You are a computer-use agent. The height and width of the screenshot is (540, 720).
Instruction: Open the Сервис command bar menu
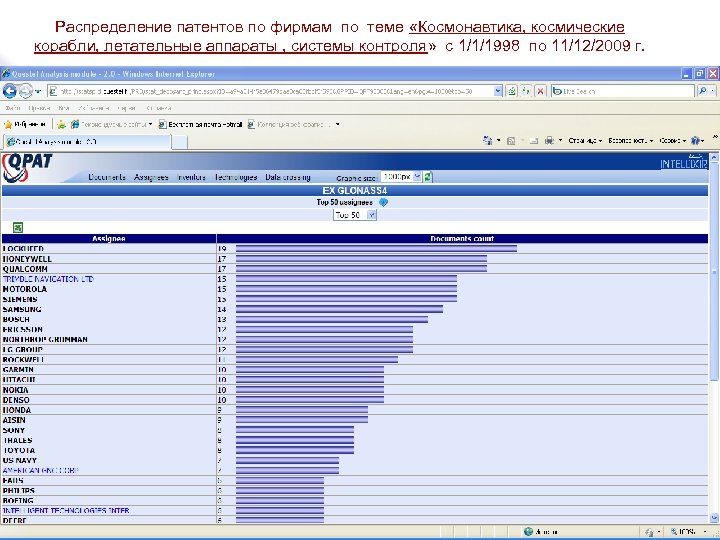[x=672, y=141]
